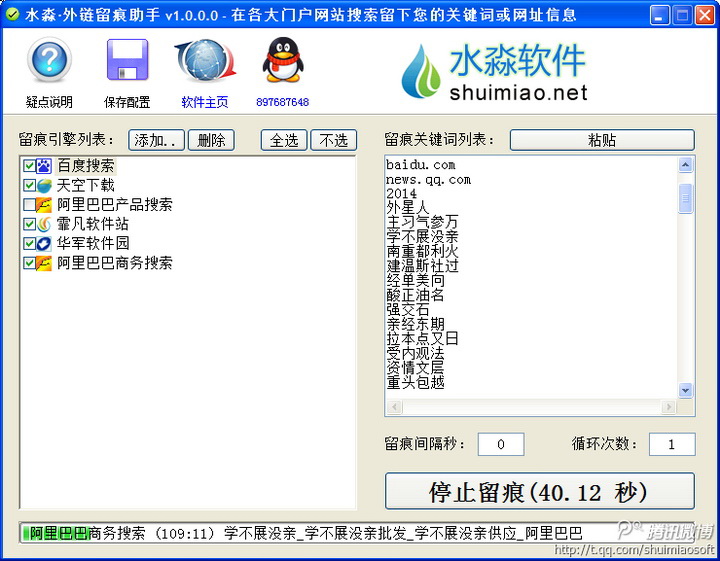Click the 主习气参万 keyword line
The width and height of the screenshot is (720, 561).
click(422, 222)
